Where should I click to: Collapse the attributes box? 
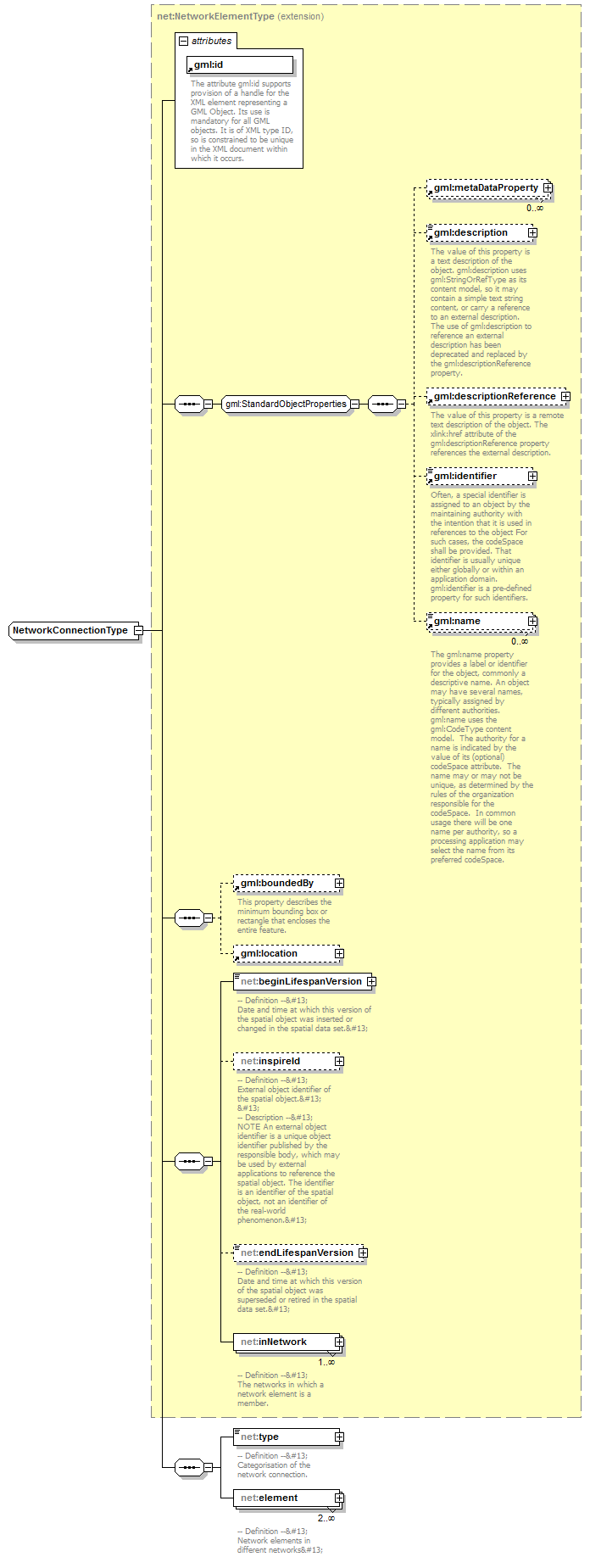coord(183,41)
